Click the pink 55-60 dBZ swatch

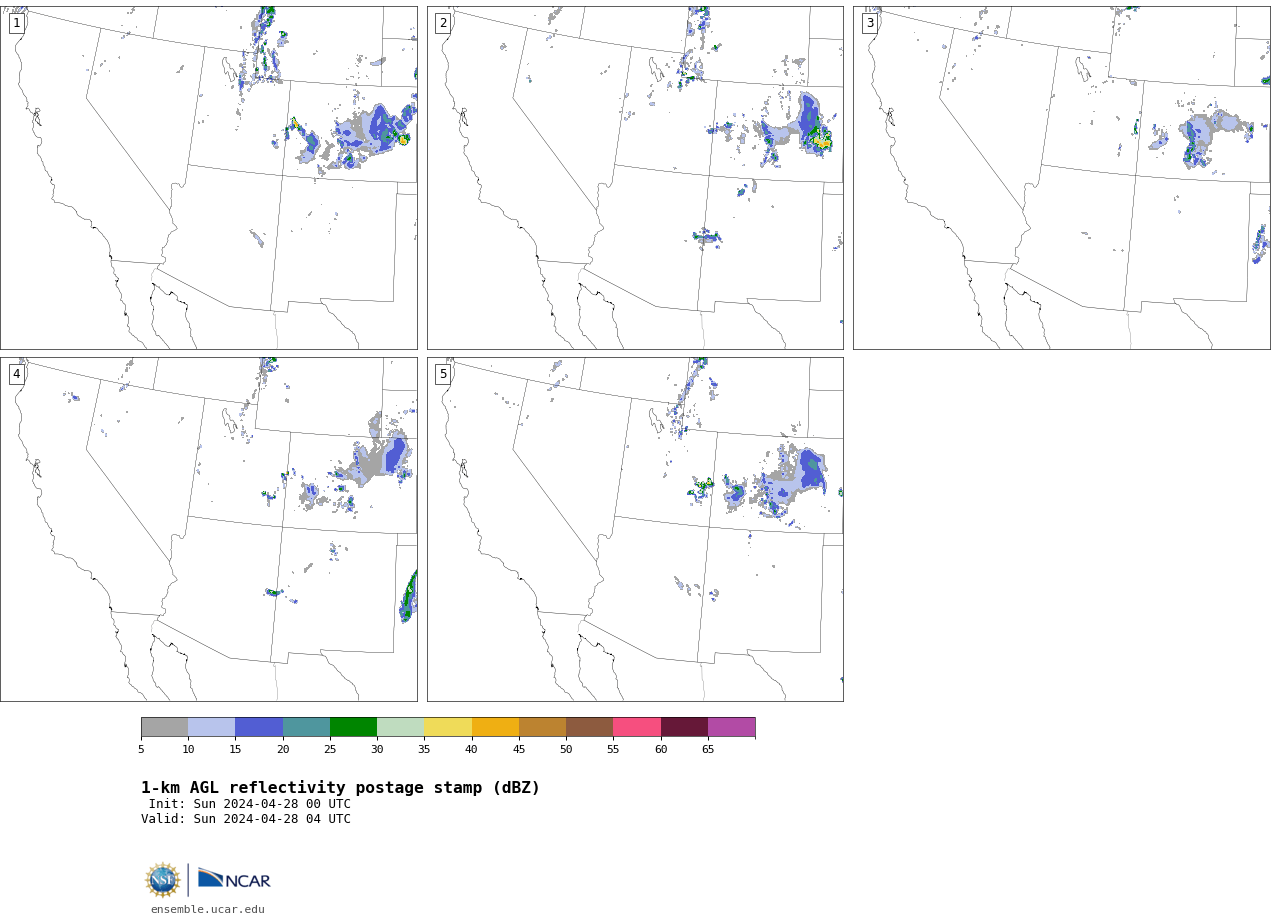coord(637,727)
